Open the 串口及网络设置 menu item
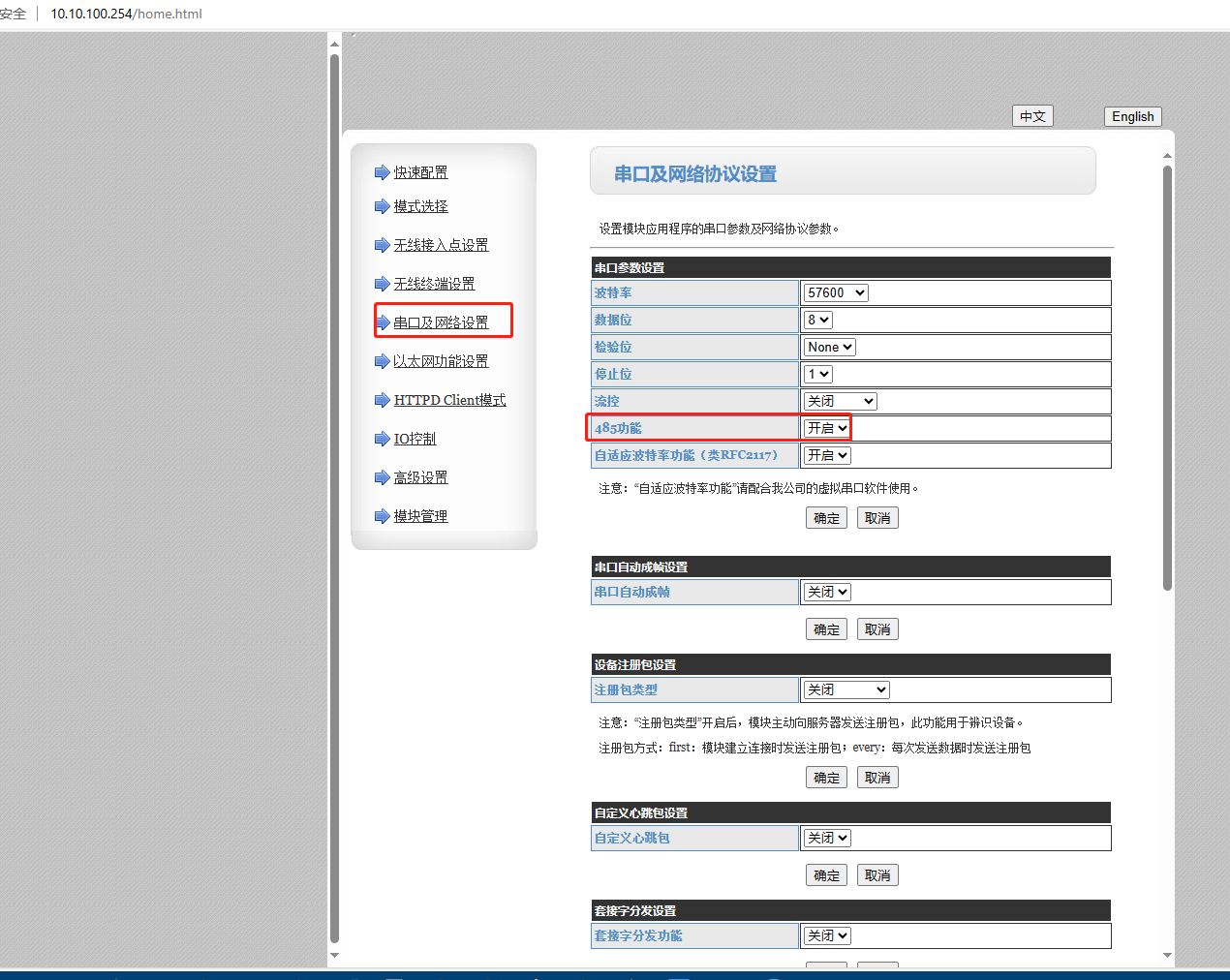1230x980 pixels. pyautogui.click(x=441, y=322)
